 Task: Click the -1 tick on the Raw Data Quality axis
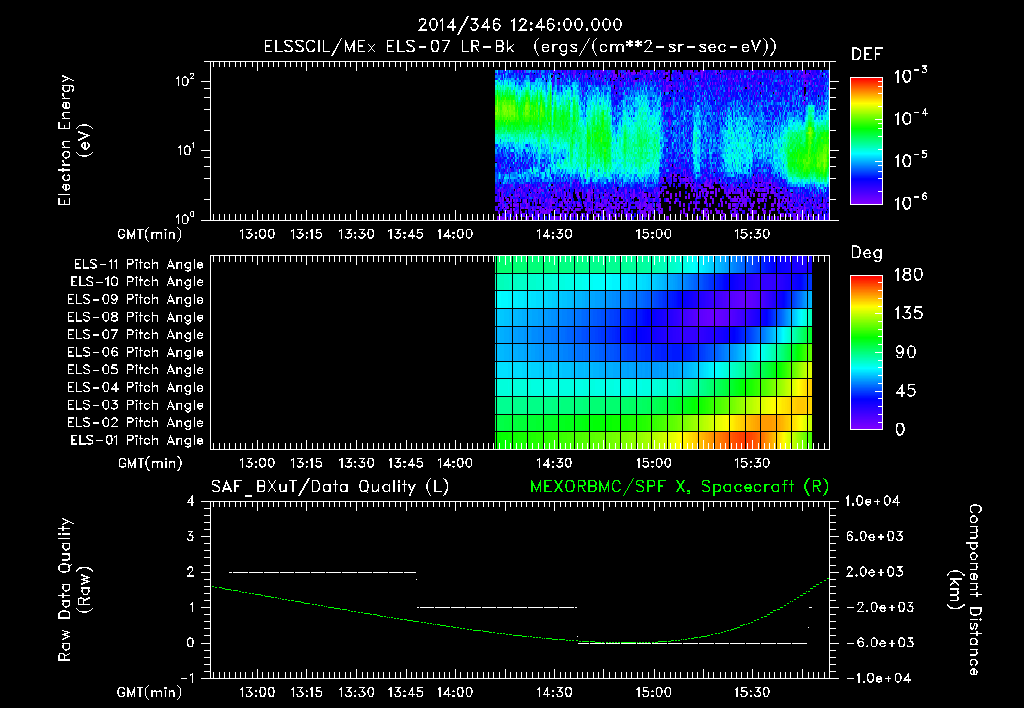187,678
